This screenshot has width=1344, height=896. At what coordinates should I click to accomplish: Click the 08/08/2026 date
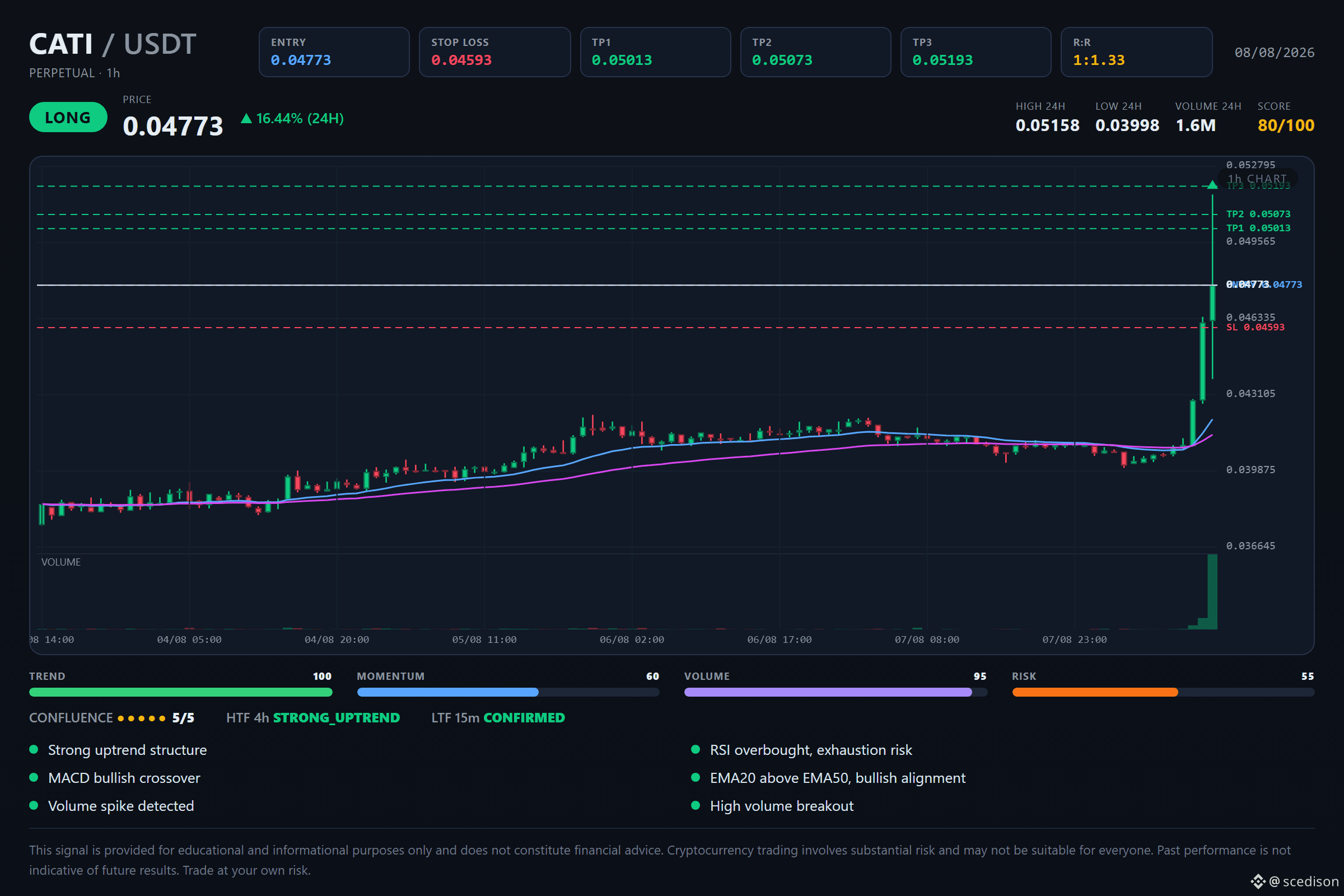[1275, 53]
